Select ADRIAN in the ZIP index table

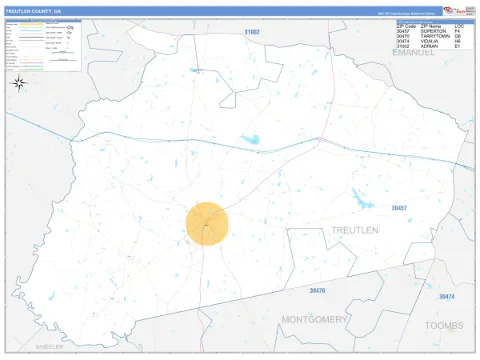coord(429,46)
